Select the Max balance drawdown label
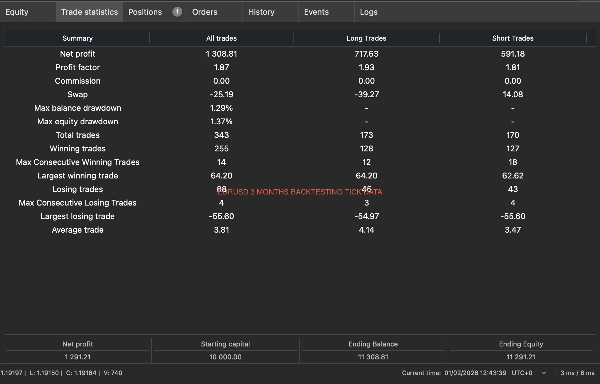Image resolution: width=600 pixels, height=384 pixels. coord(77,108)
